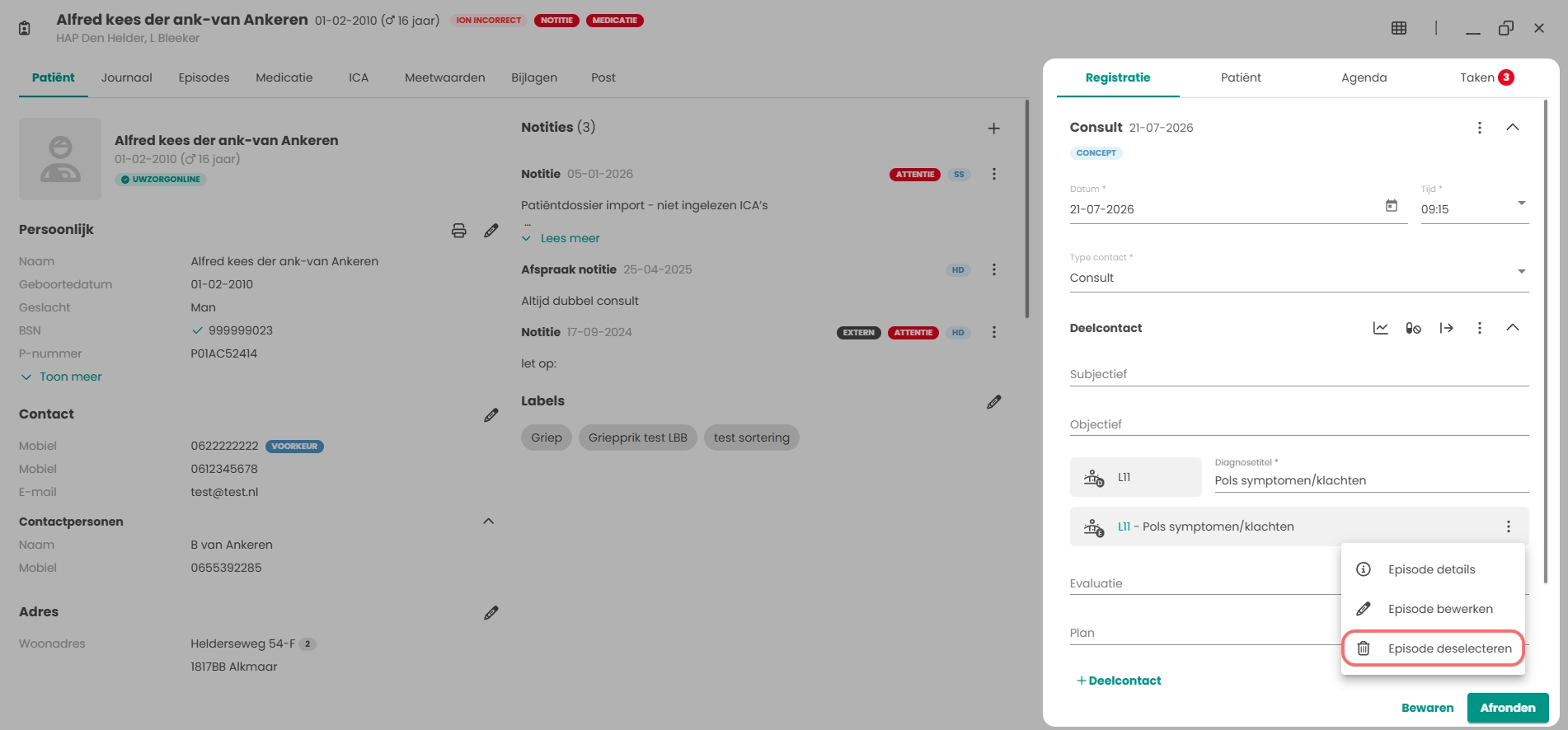Viewport: 1568px width, 730px height.
Task: Open three-dot menu of L11 episode row
Action: tap(1509, 526)
